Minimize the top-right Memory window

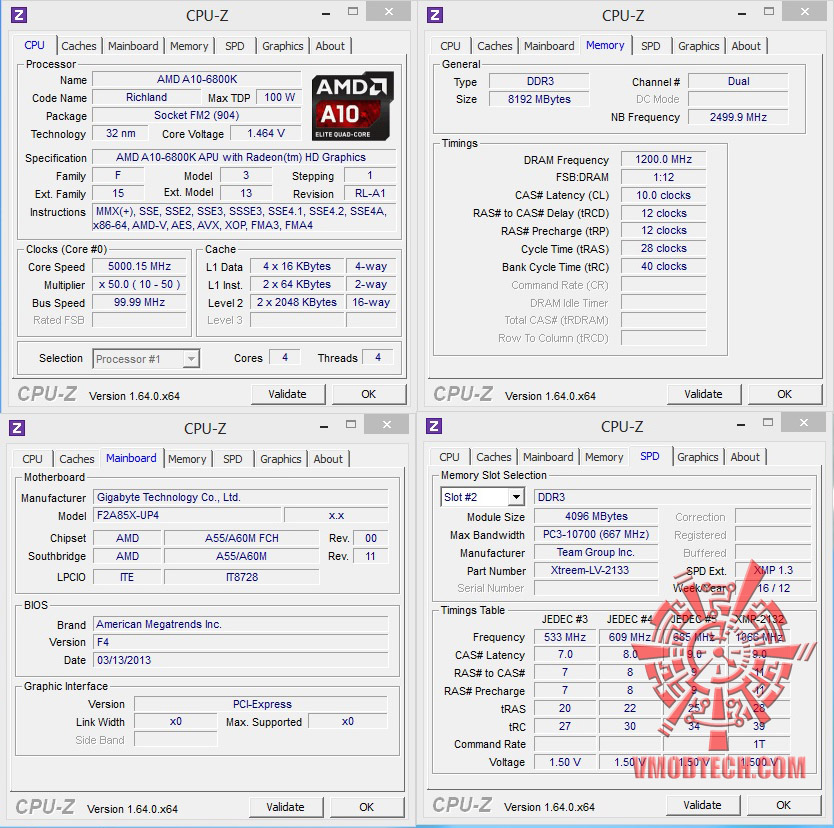741,14
